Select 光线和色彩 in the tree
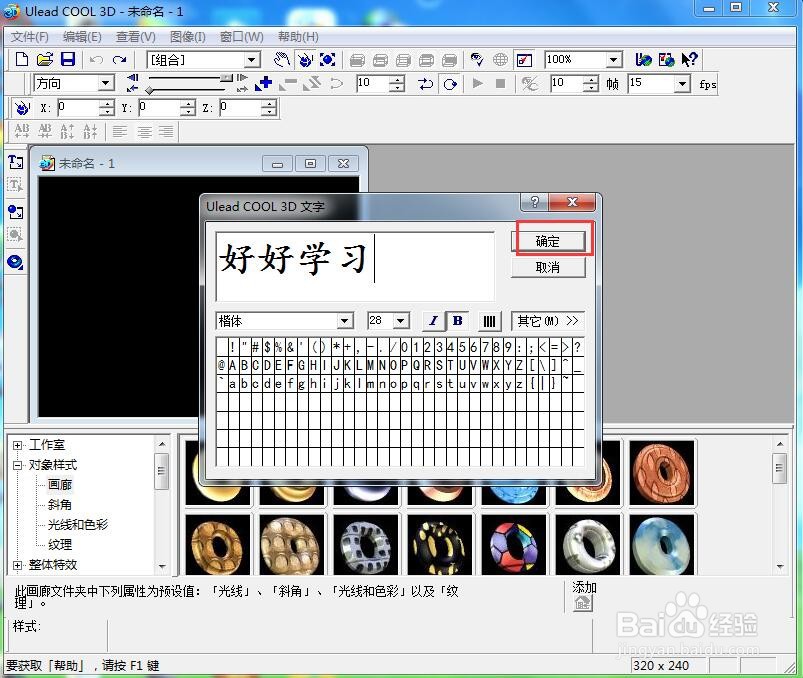803x678 pixels. click(78, 524)
